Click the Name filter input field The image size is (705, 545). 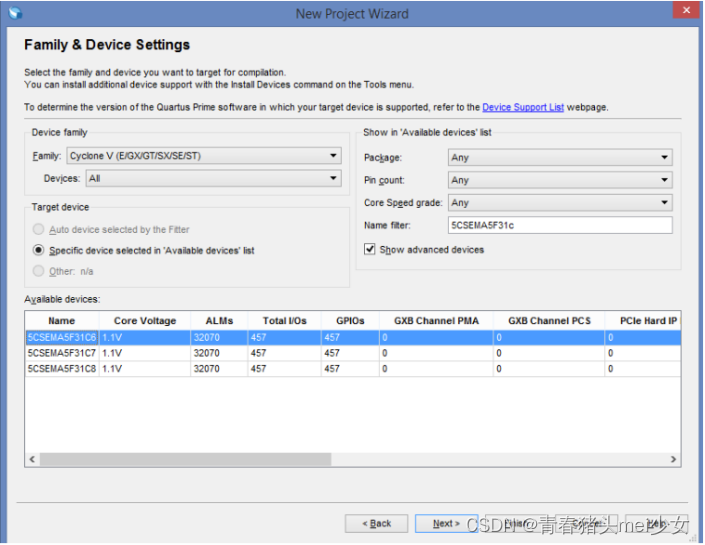tap(560, 225)
